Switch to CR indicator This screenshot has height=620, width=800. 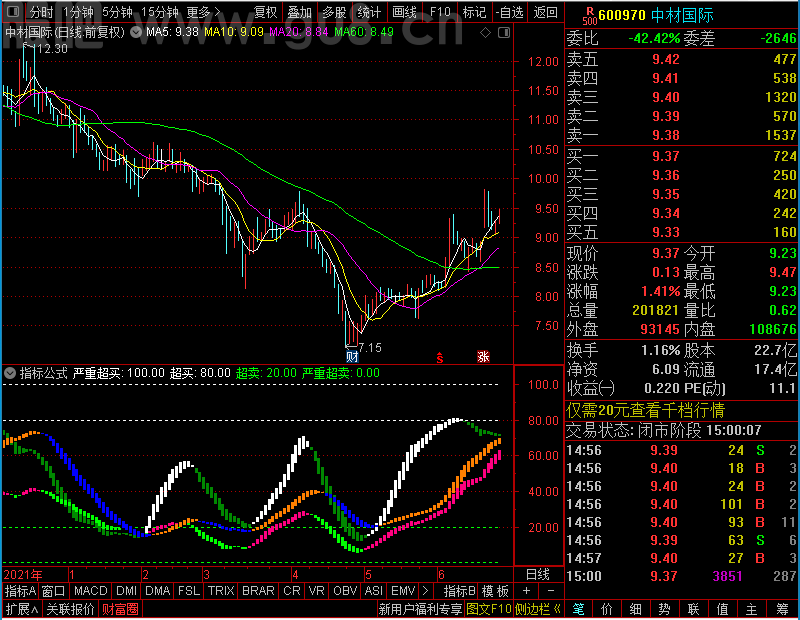tap(292, 591)
